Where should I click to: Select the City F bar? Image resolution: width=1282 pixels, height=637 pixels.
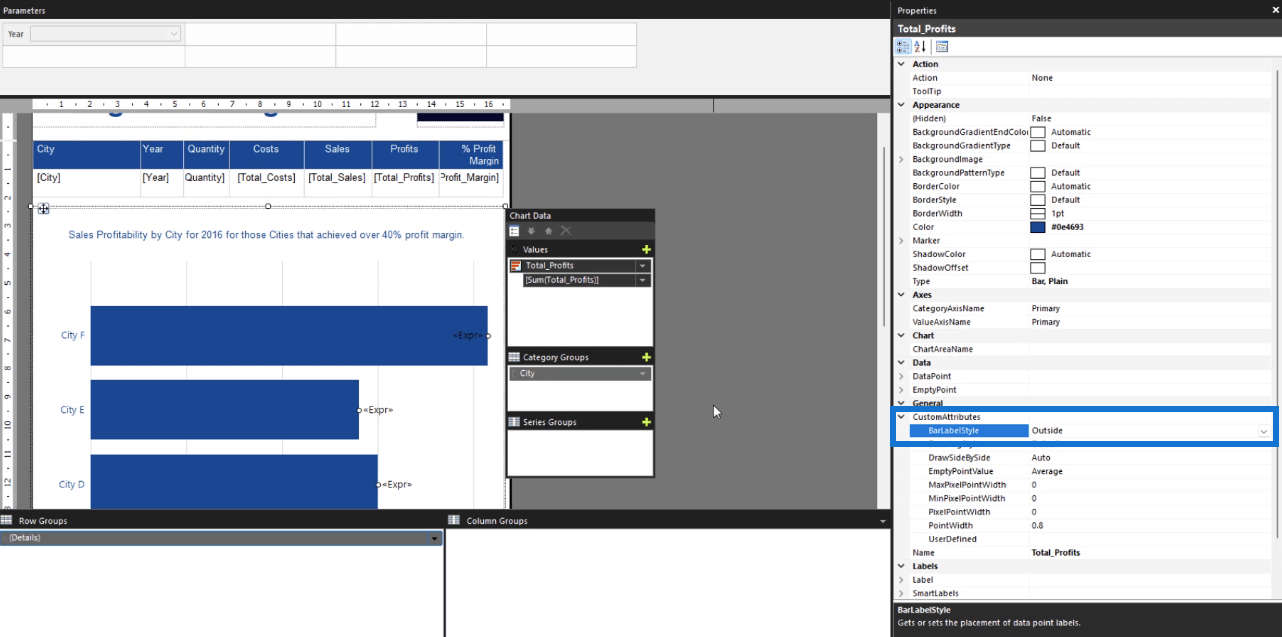[289, 335]
